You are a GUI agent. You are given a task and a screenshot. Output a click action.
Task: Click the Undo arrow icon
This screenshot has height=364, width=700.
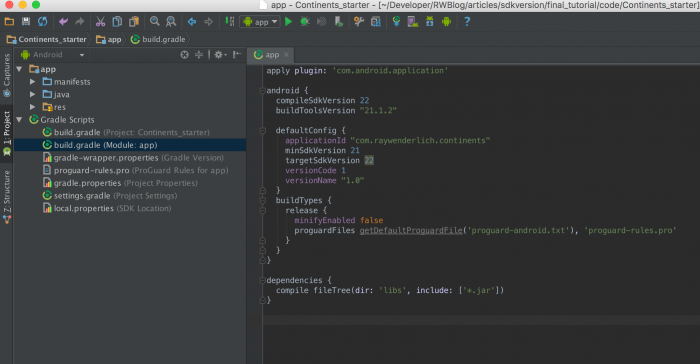pos(63,21)
